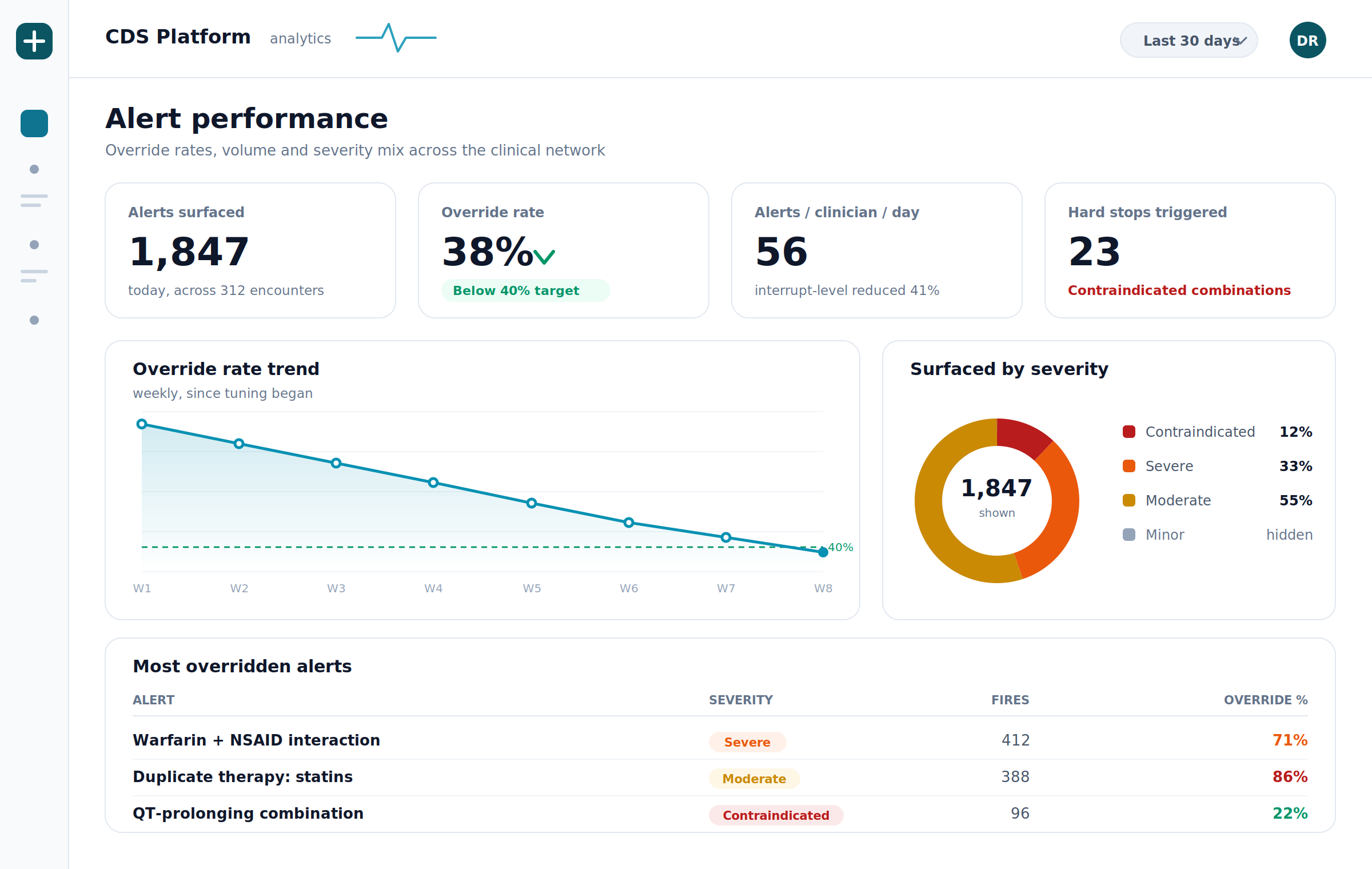1372x869 pixels.
Task: Click the Below 40% target badge
Action: pyautogui.click(x=525, y=290)
